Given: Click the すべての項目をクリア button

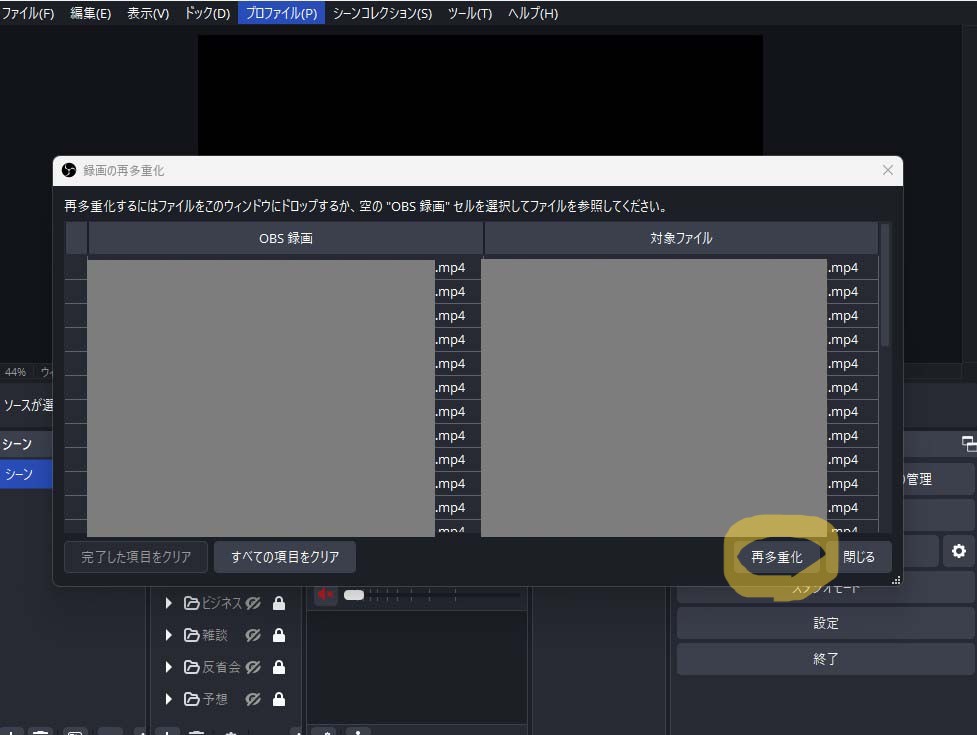Looking at the screenshot, I should [x=285, y=557].
